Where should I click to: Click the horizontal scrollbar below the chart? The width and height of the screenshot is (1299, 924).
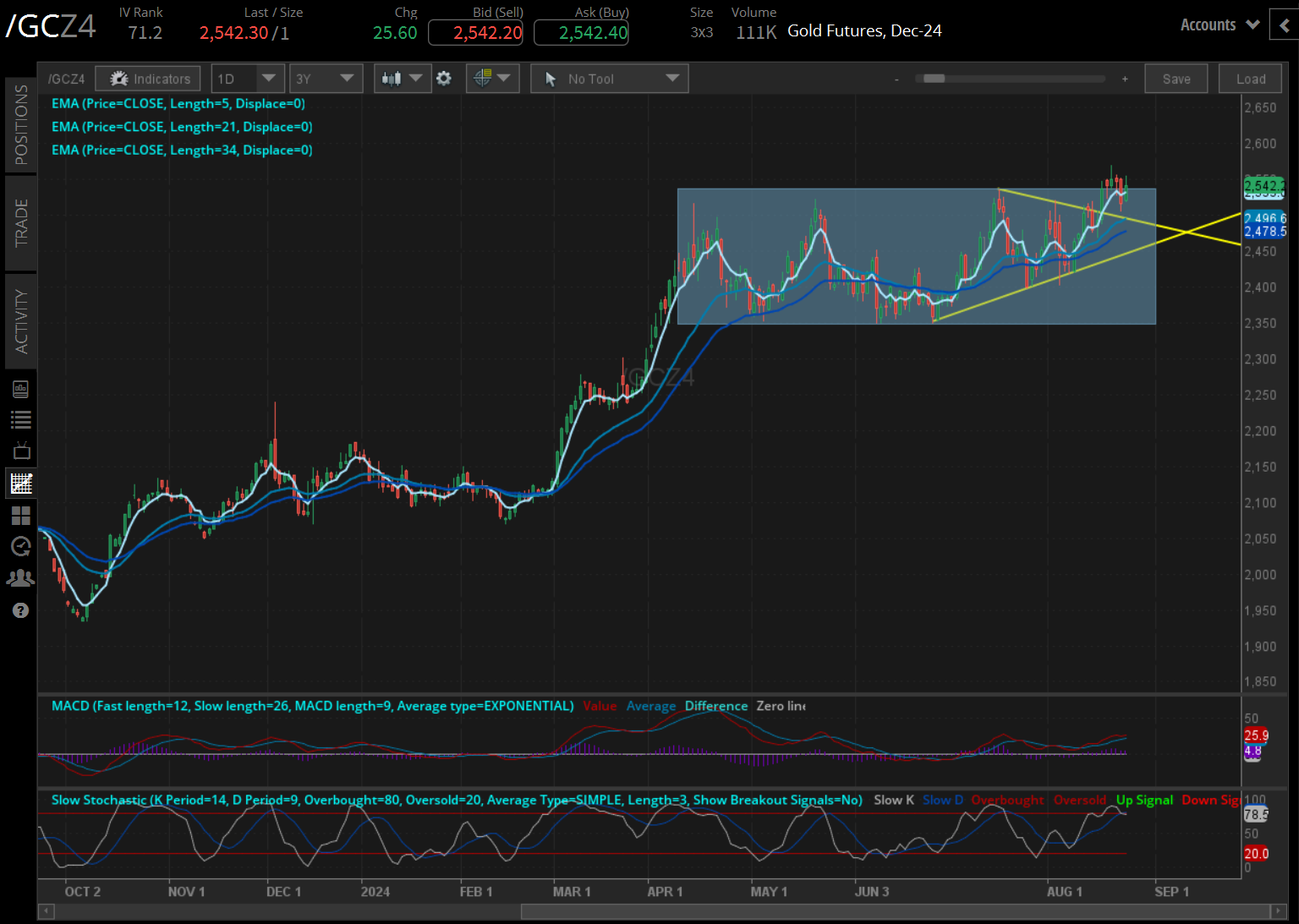pos(895,911)
